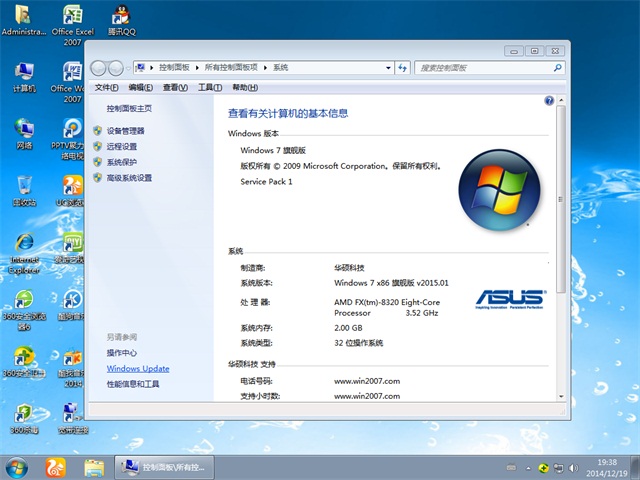Image resolution: width=640 pixels, height=480 pixels.
Task: Click the 高级系统设置 link
Action: (129, 178)
